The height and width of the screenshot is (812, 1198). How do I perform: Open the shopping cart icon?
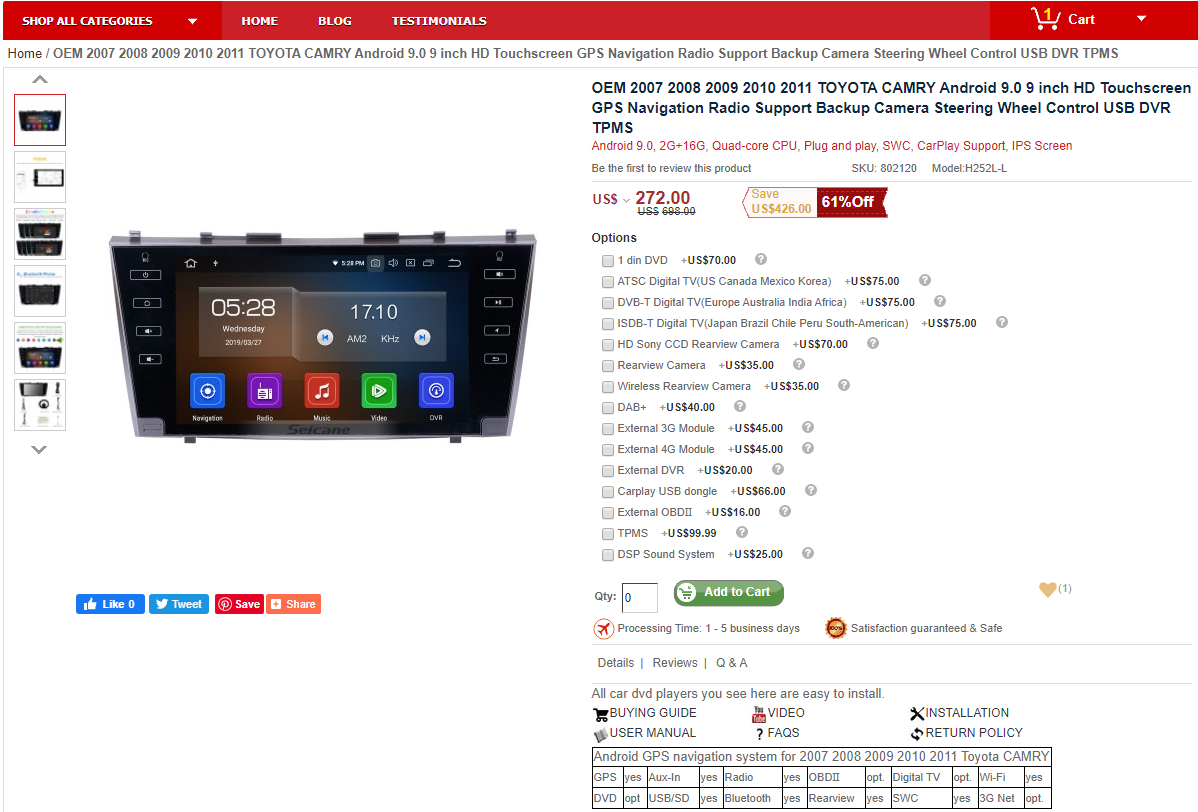(x=1044, y=18)
